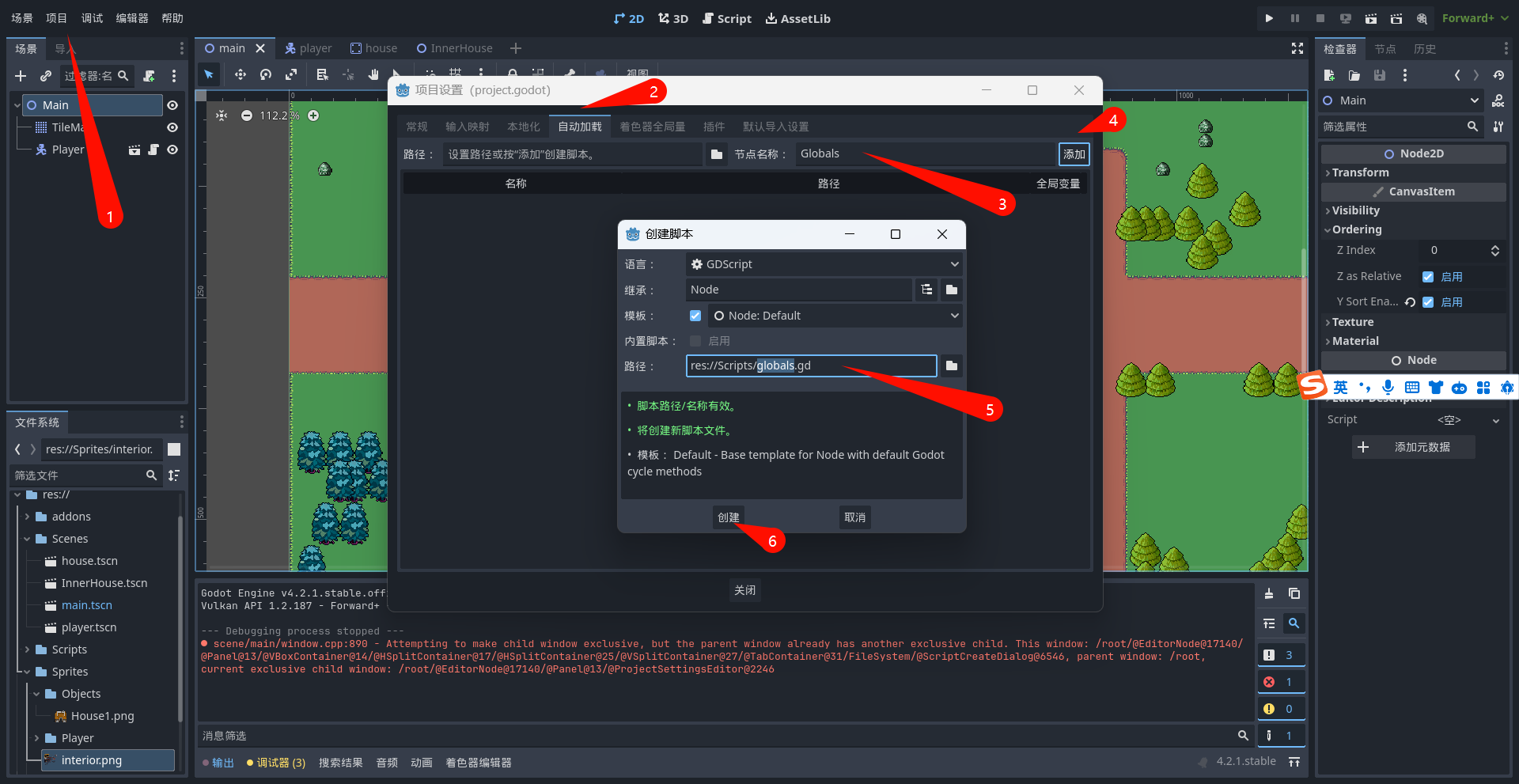Open class tree icon beside Node inherit field
1519x784 pixels.
point(926,290)
